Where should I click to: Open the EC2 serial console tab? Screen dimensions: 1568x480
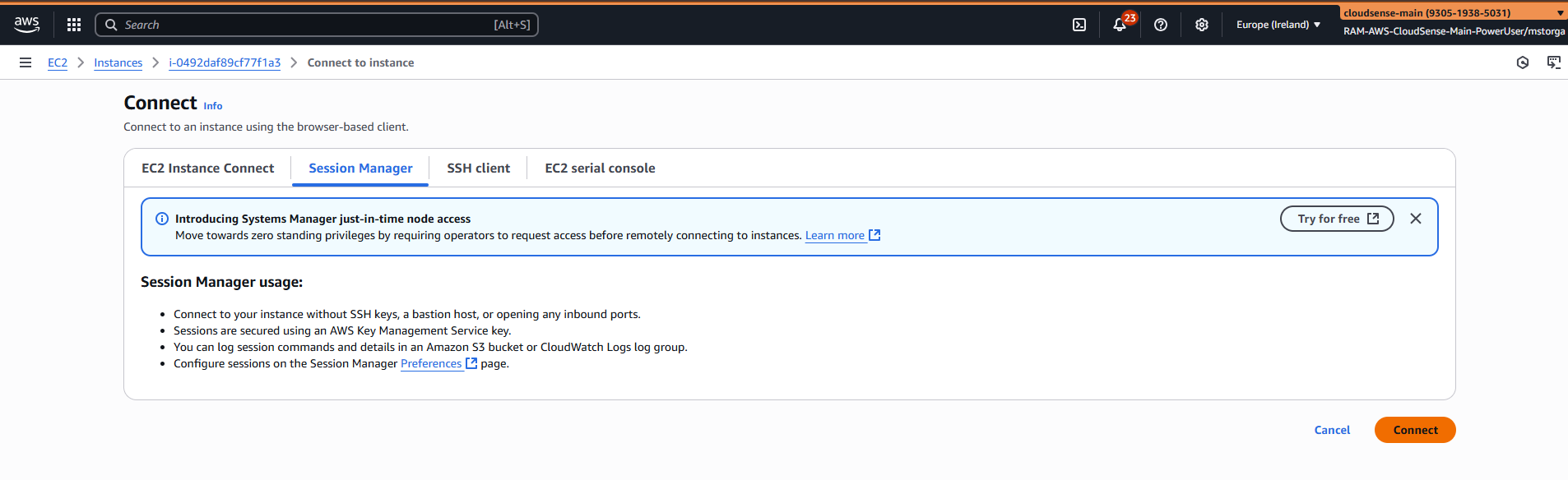click(600, 168)
